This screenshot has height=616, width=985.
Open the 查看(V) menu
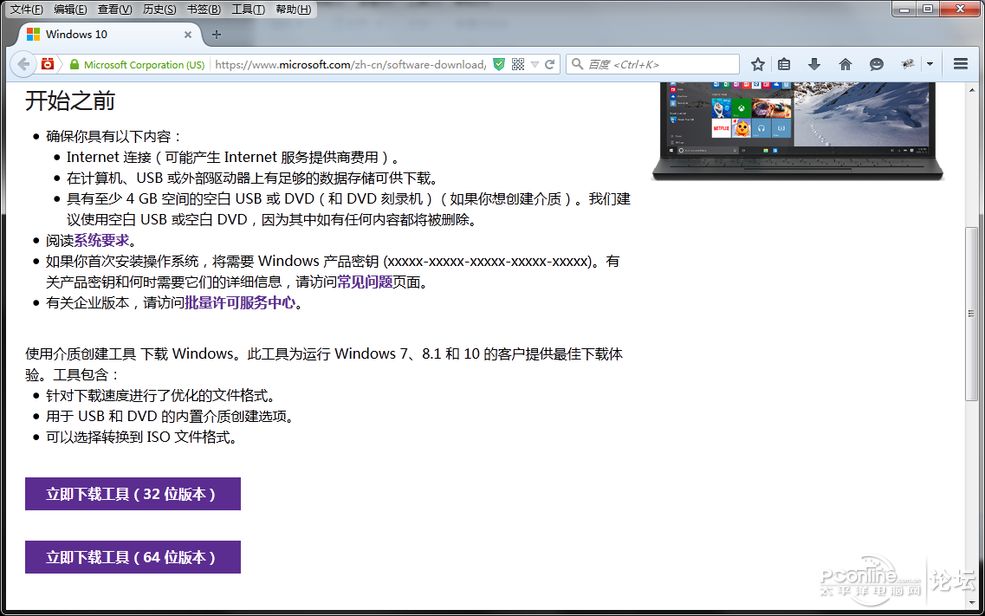(114, 9)
